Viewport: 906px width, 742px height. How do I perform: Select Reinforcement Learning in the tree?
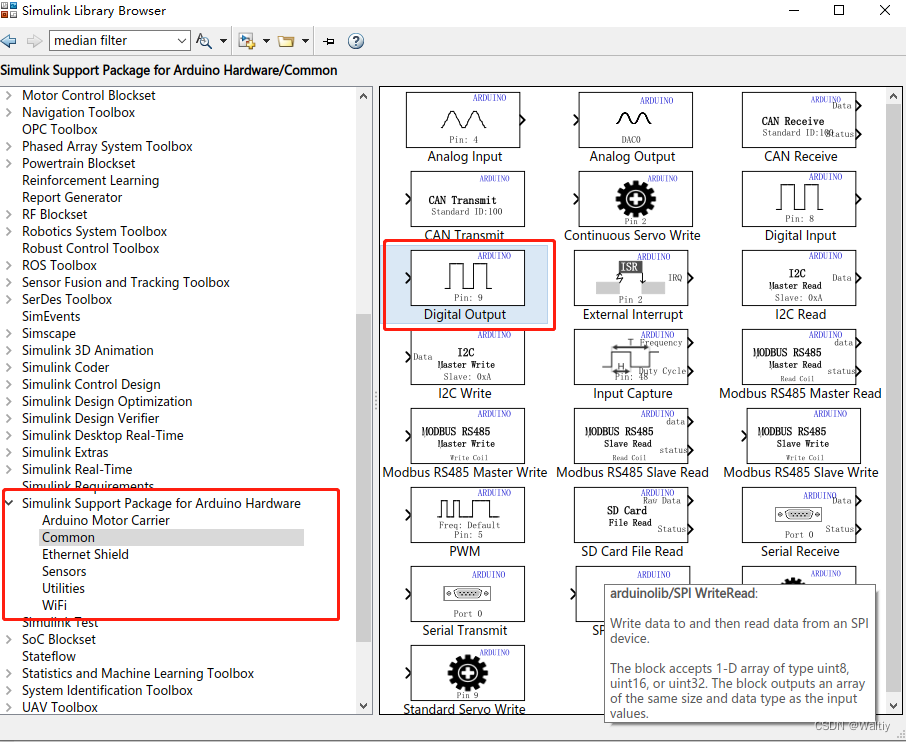click(90, 180)
